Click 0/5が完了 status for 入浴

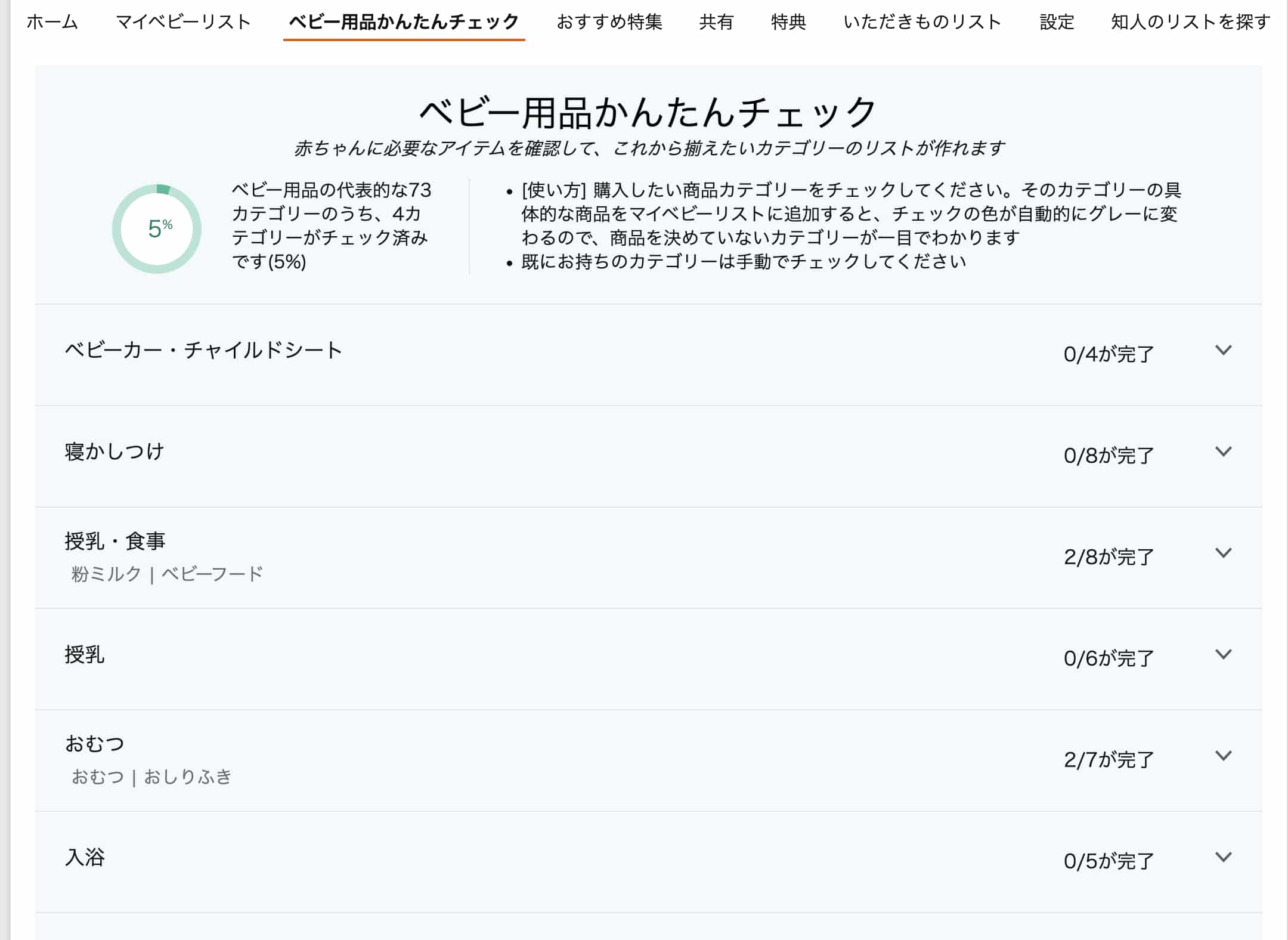tap(1109, 861)
